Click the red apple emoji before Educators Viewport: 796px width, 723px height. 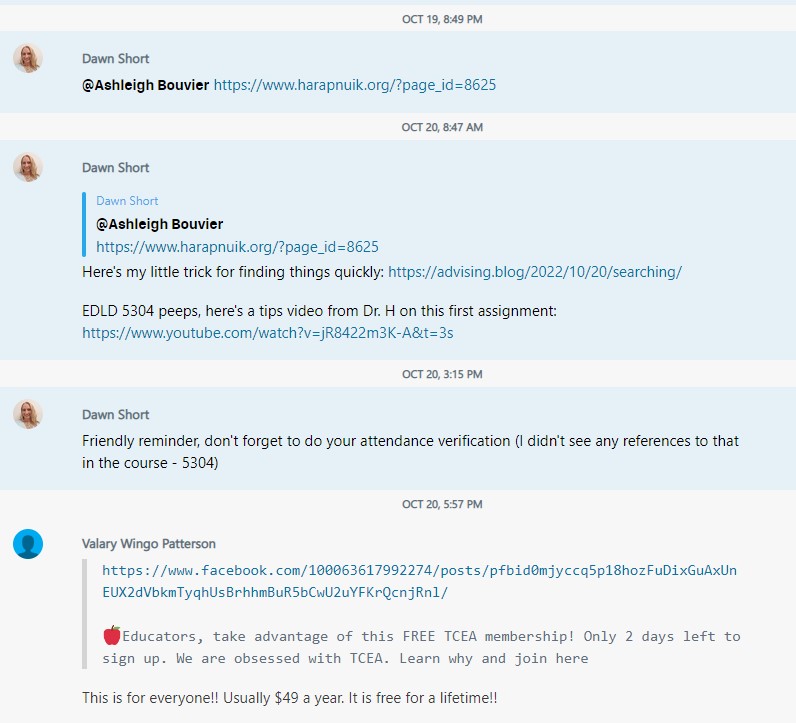[x=111, y=636]
